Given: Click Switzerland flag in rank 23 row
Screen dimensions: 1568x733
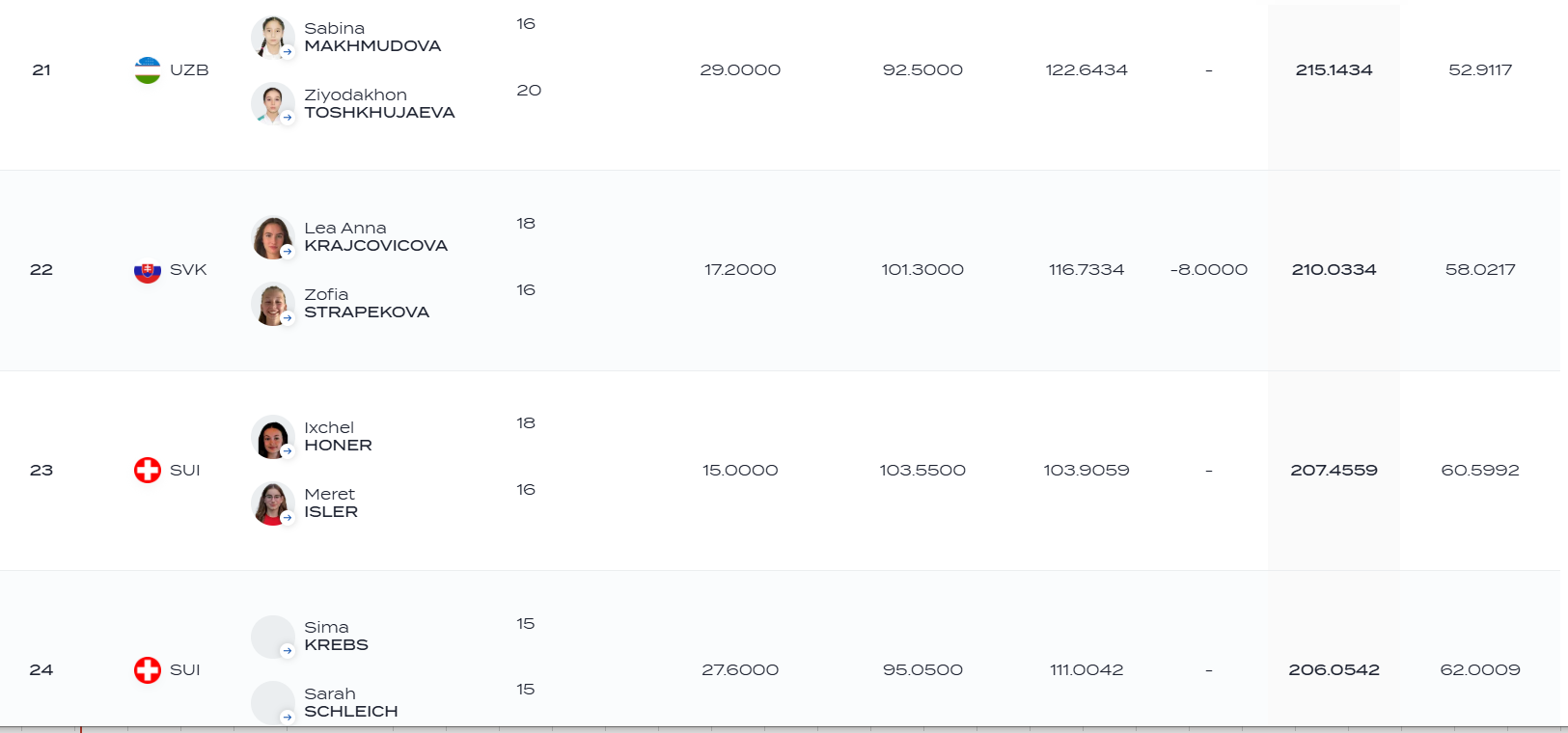Looking at the screenshot, I should 148,470.
